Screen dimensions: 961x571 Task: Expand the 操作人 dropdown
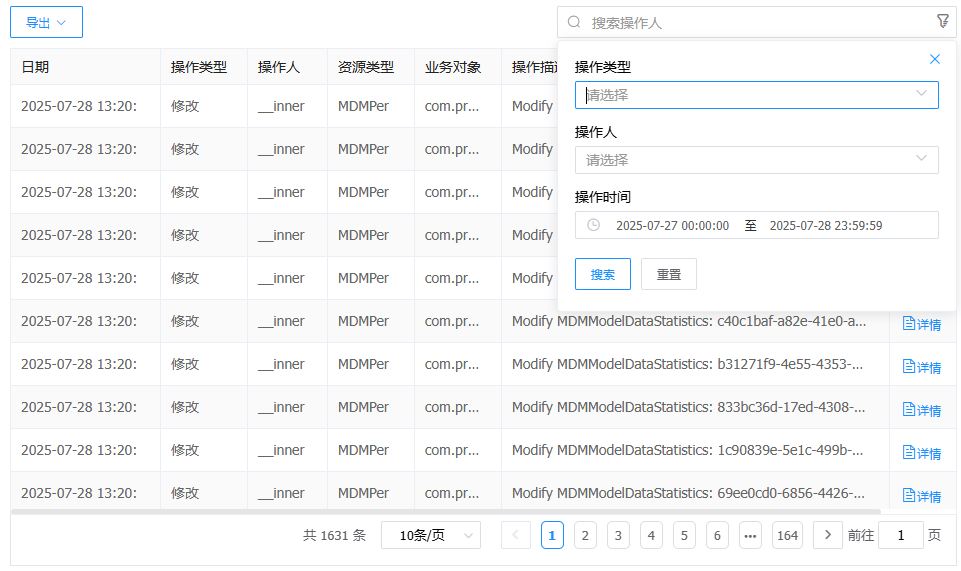(x=756, y=160)
